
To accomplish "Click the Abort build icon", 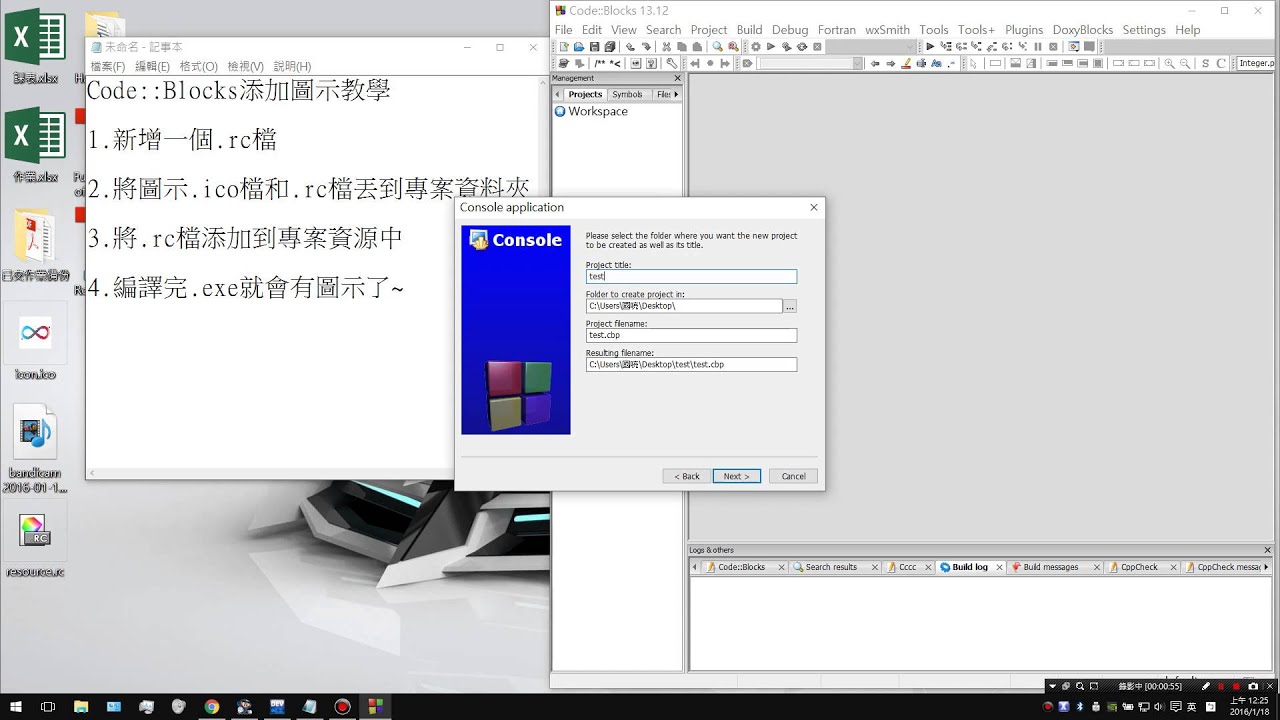I will tap(817, 46).
